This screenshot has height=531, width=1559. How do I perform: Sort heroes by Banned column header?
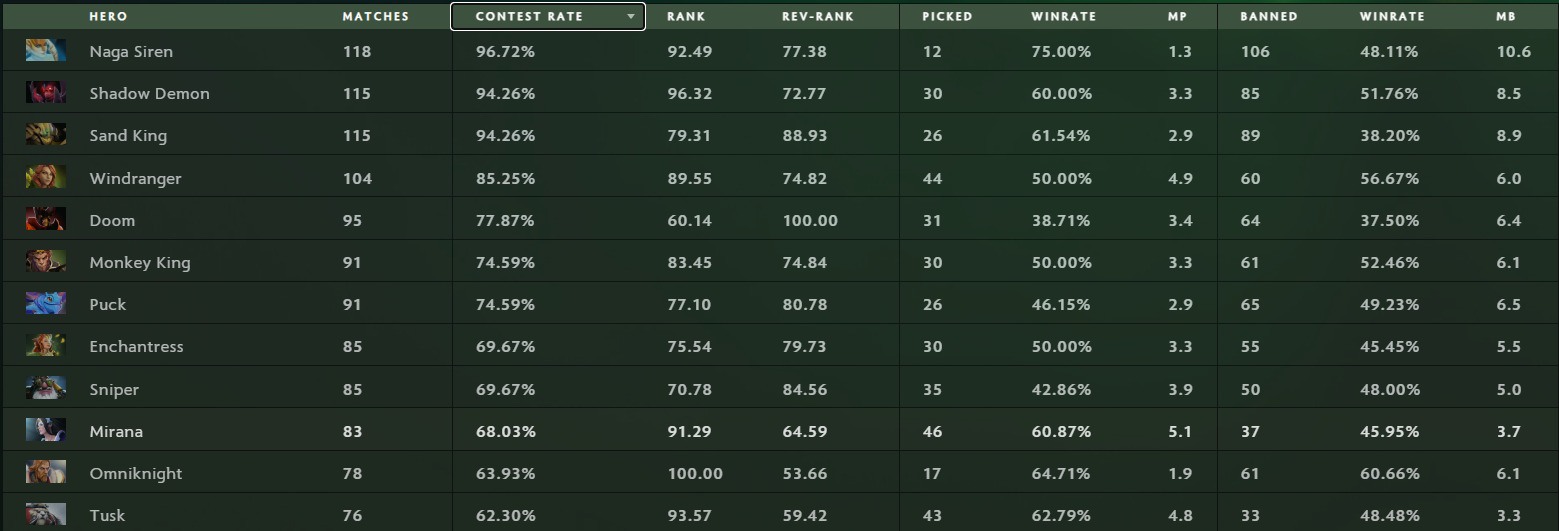(1268, 17)
